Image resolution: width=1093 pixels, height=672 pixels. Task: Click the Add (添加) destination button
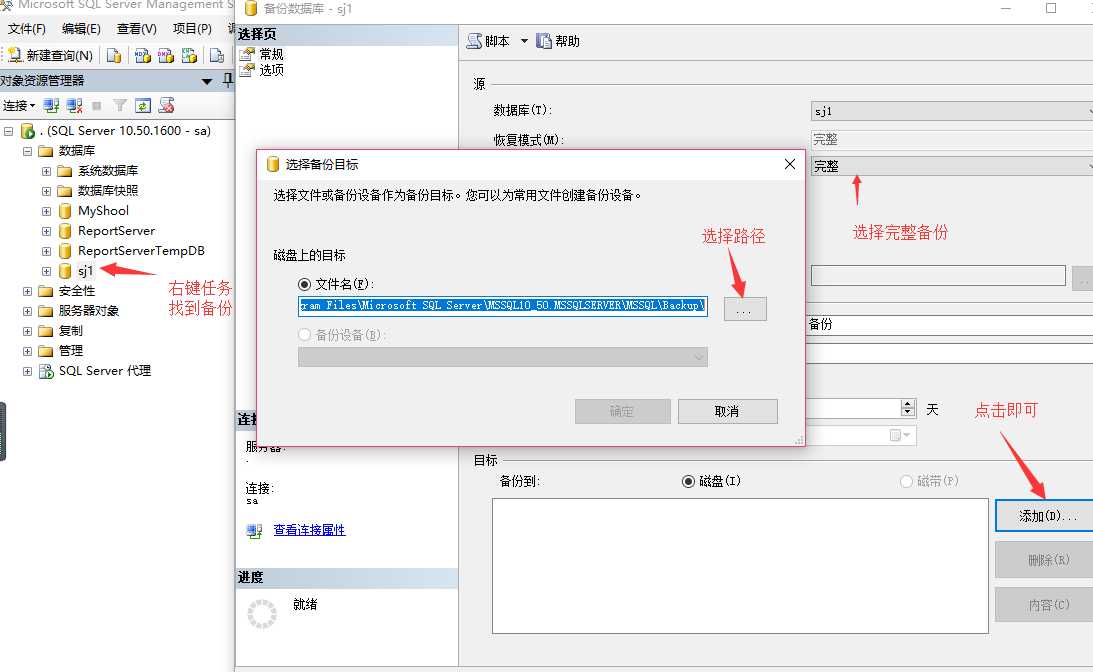tap(1044, 516)
